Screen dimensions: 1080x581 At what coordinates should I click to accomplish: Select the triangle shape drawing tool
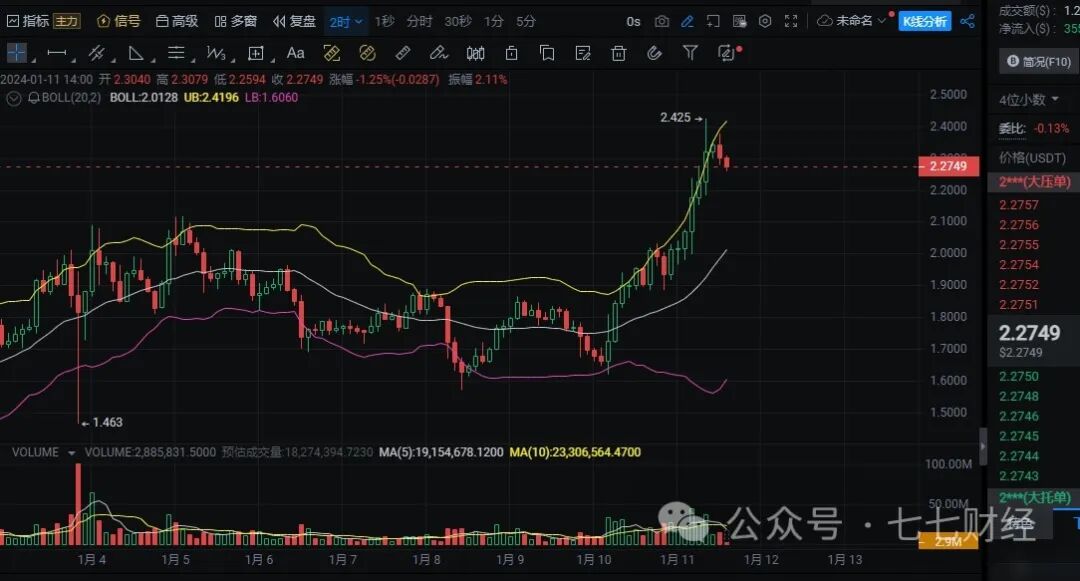click(136, 53)
